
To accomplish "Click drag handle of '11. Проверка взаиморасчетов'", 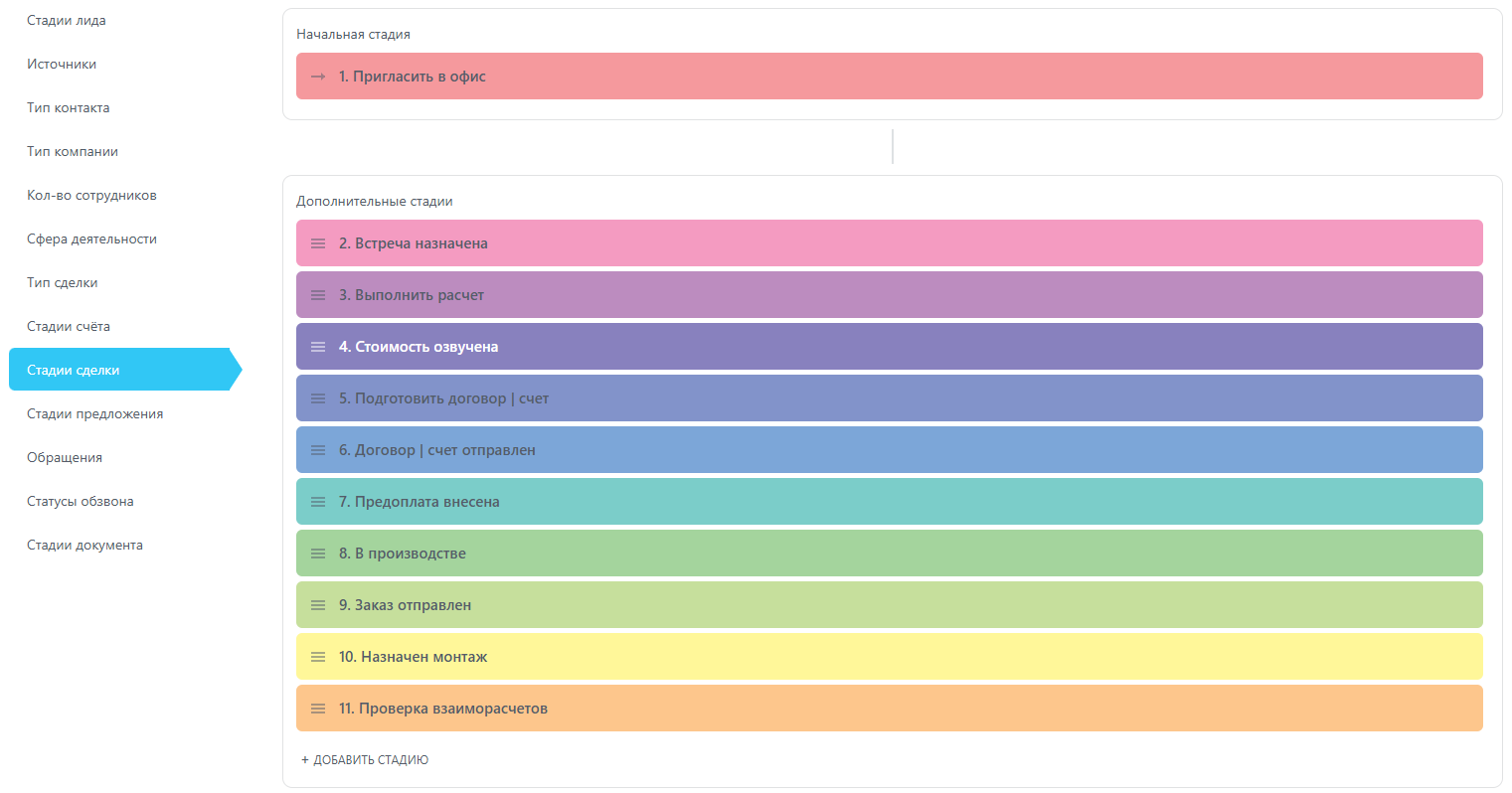I will pos(318,709).
